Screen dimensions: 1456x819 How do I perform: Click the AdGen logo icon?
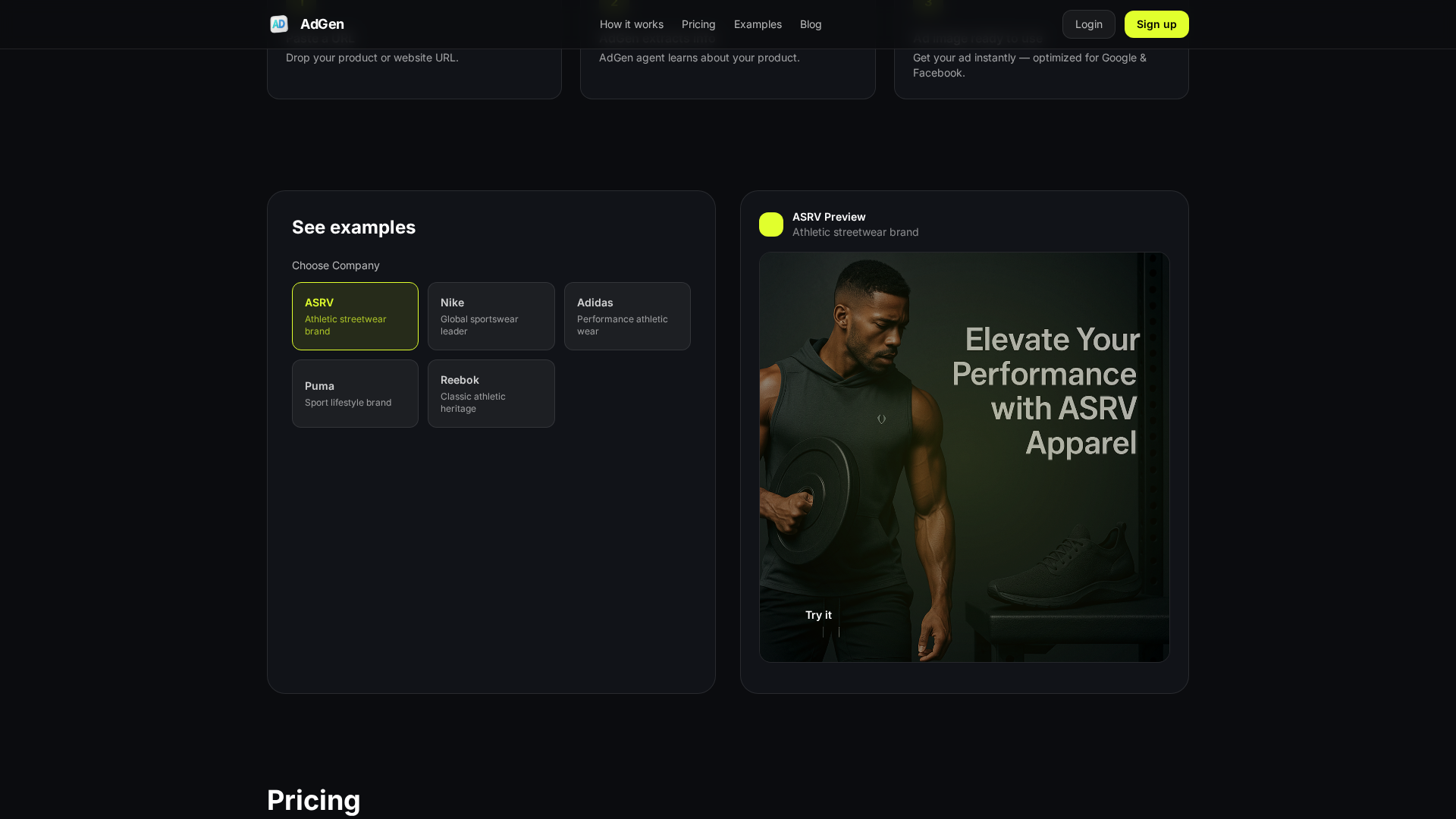279,24
